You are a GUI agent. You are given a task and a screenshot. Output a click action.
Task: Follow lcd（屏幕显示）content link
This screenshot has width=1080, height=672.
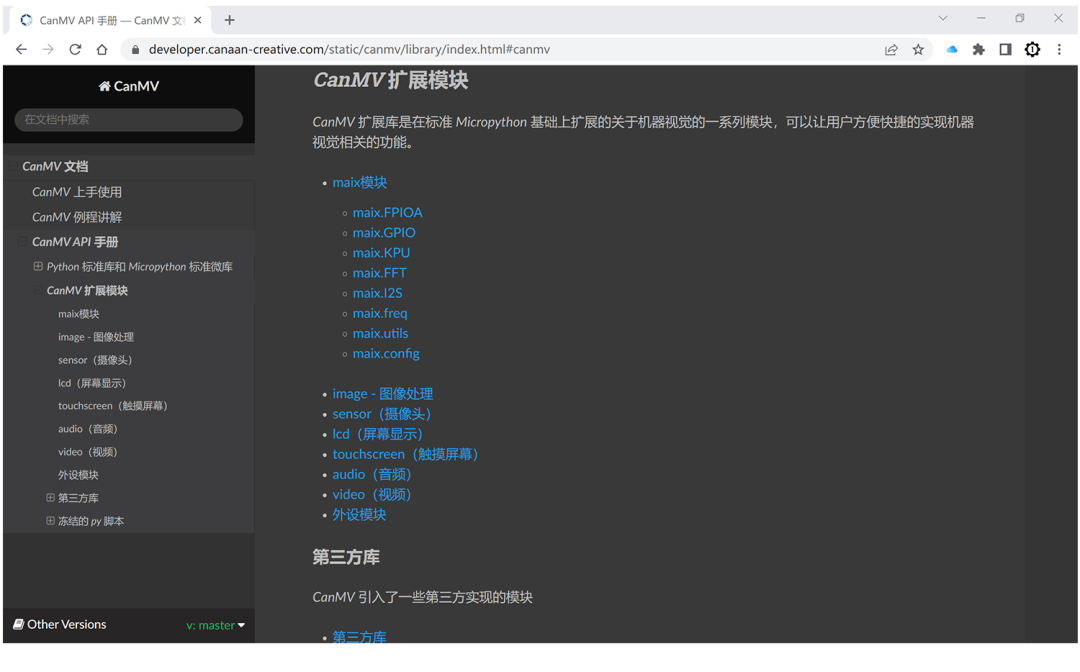(377, 434)
